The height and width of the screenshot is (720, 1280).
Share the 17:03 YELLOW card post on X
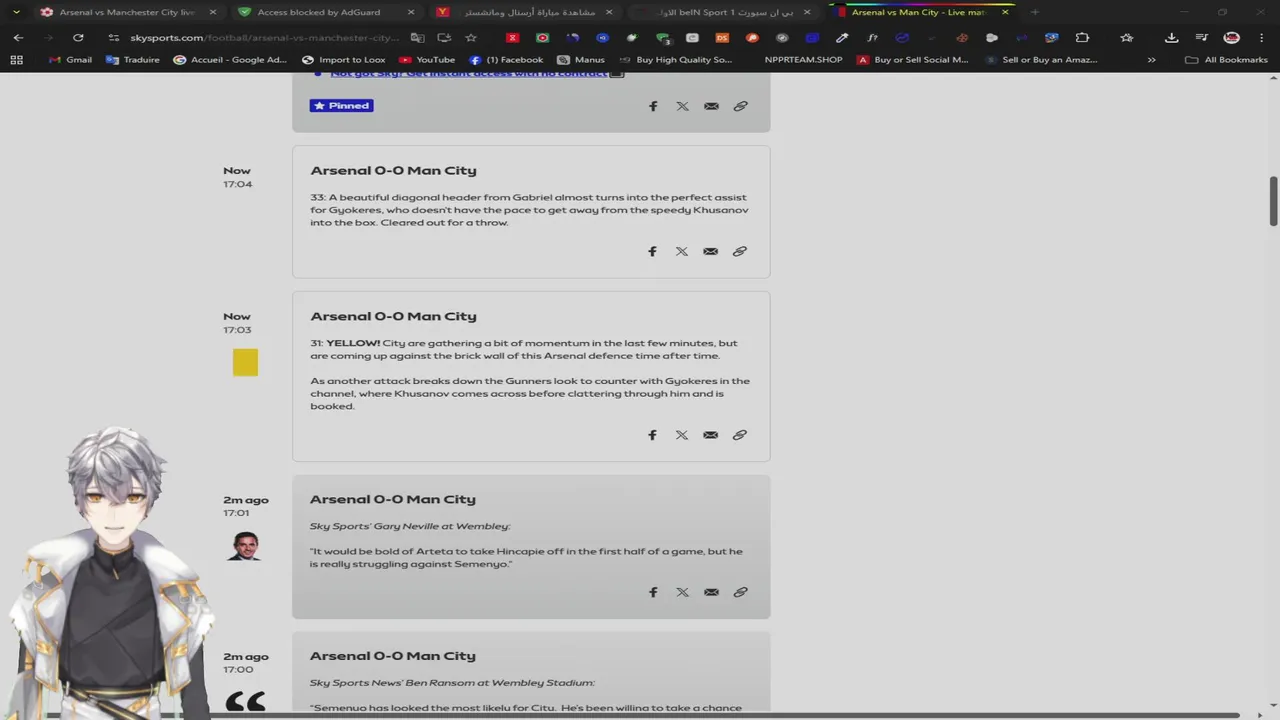coord(681,435)
